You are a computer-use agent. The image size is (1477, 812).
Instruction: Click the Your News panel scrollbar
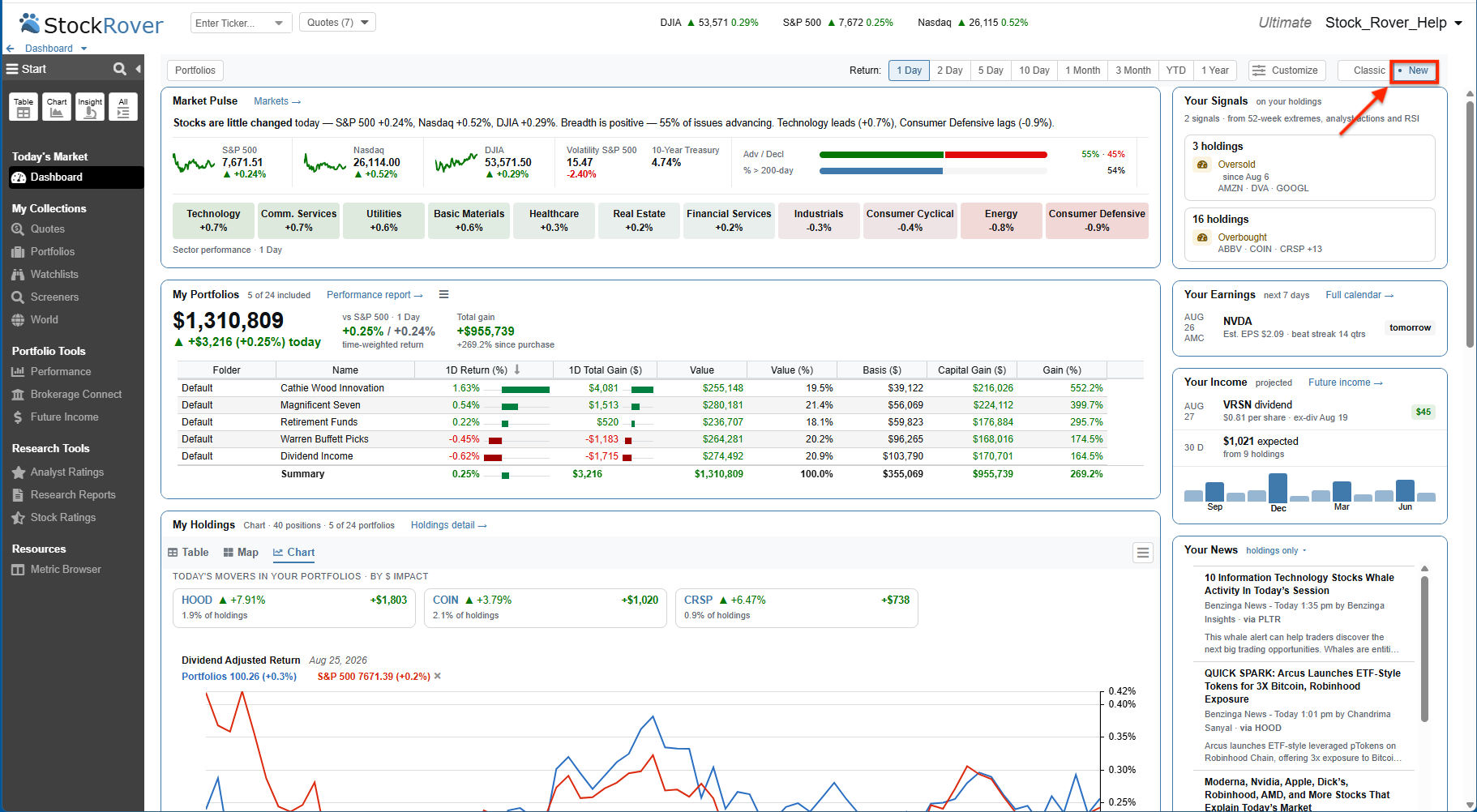click(x=1424, y=648)
